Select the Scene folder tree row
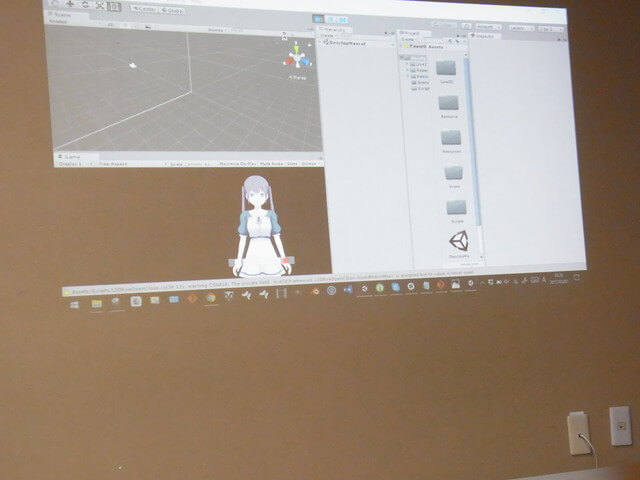 coord(420,82)
